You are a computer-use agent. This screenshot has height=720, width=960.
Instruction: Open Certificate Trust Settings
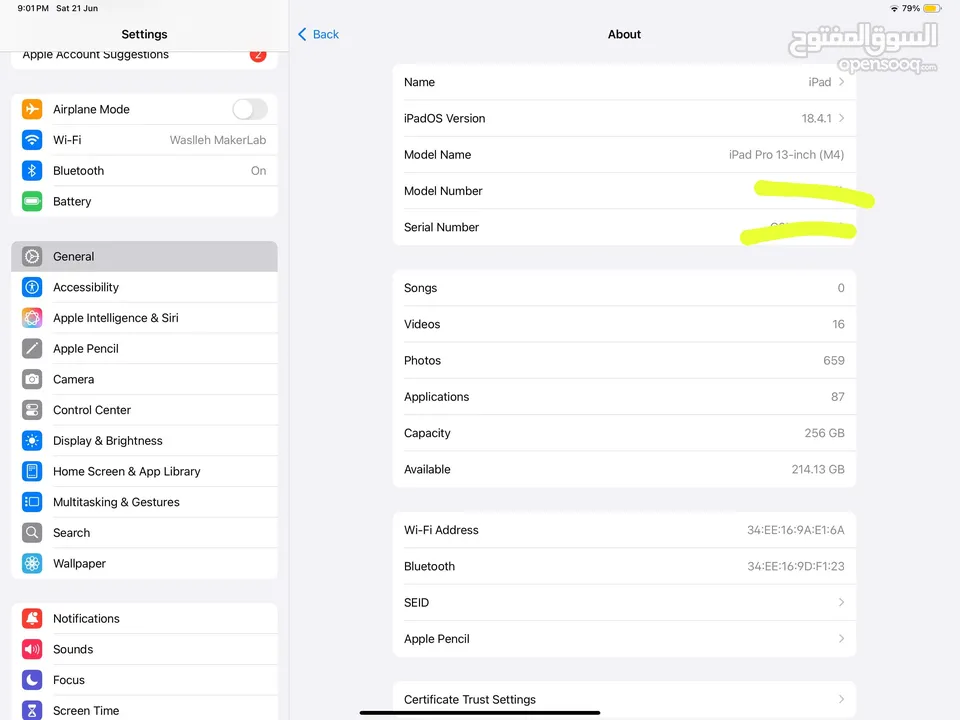[624, 699]
